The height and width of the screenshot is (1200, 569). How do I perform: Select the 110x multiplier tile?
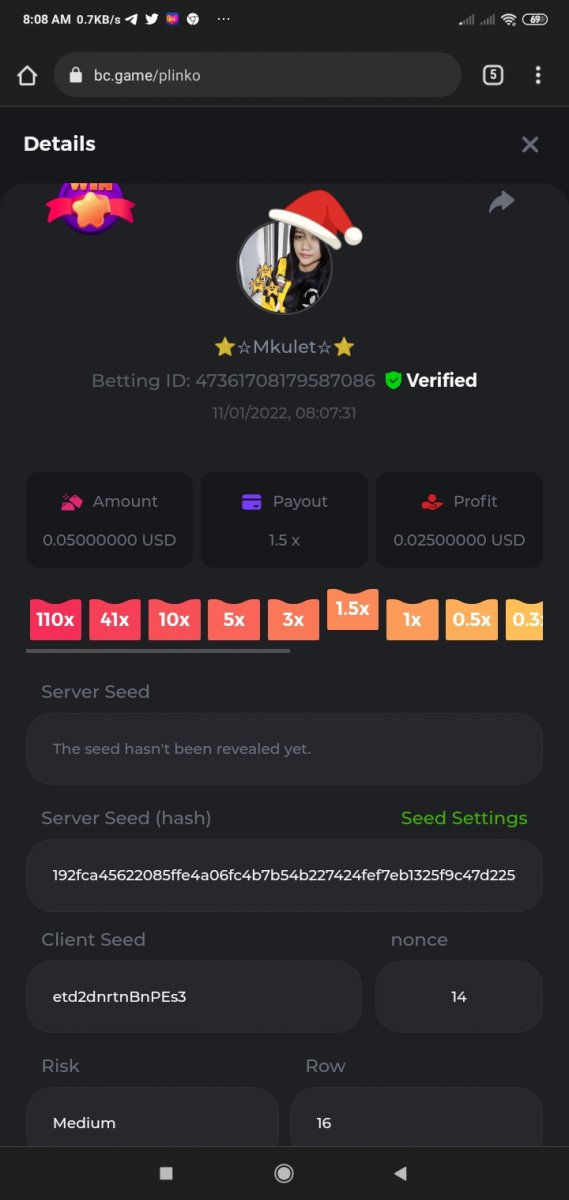click(55, 620)
